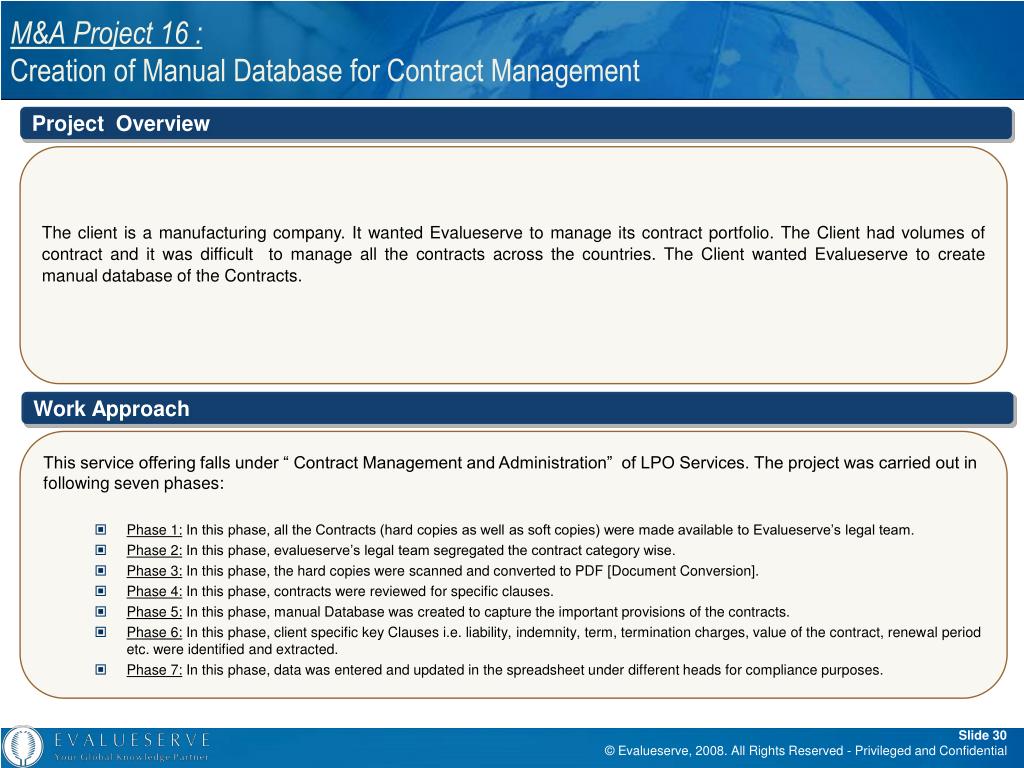Click the bullet icon beside Phase 7
The width and height of the screenshot is (1024, 768).
coord(101,669)
